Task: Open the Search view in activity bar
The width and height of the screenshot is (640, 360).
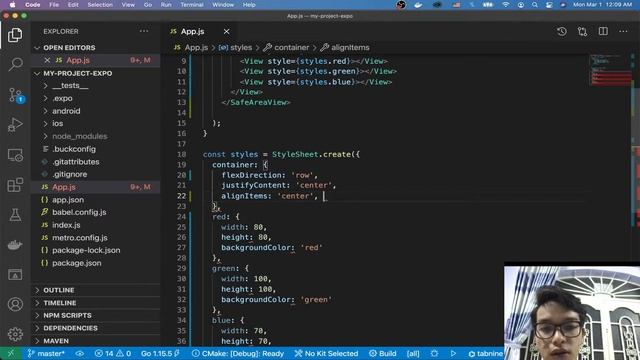Action: point(15,64)
